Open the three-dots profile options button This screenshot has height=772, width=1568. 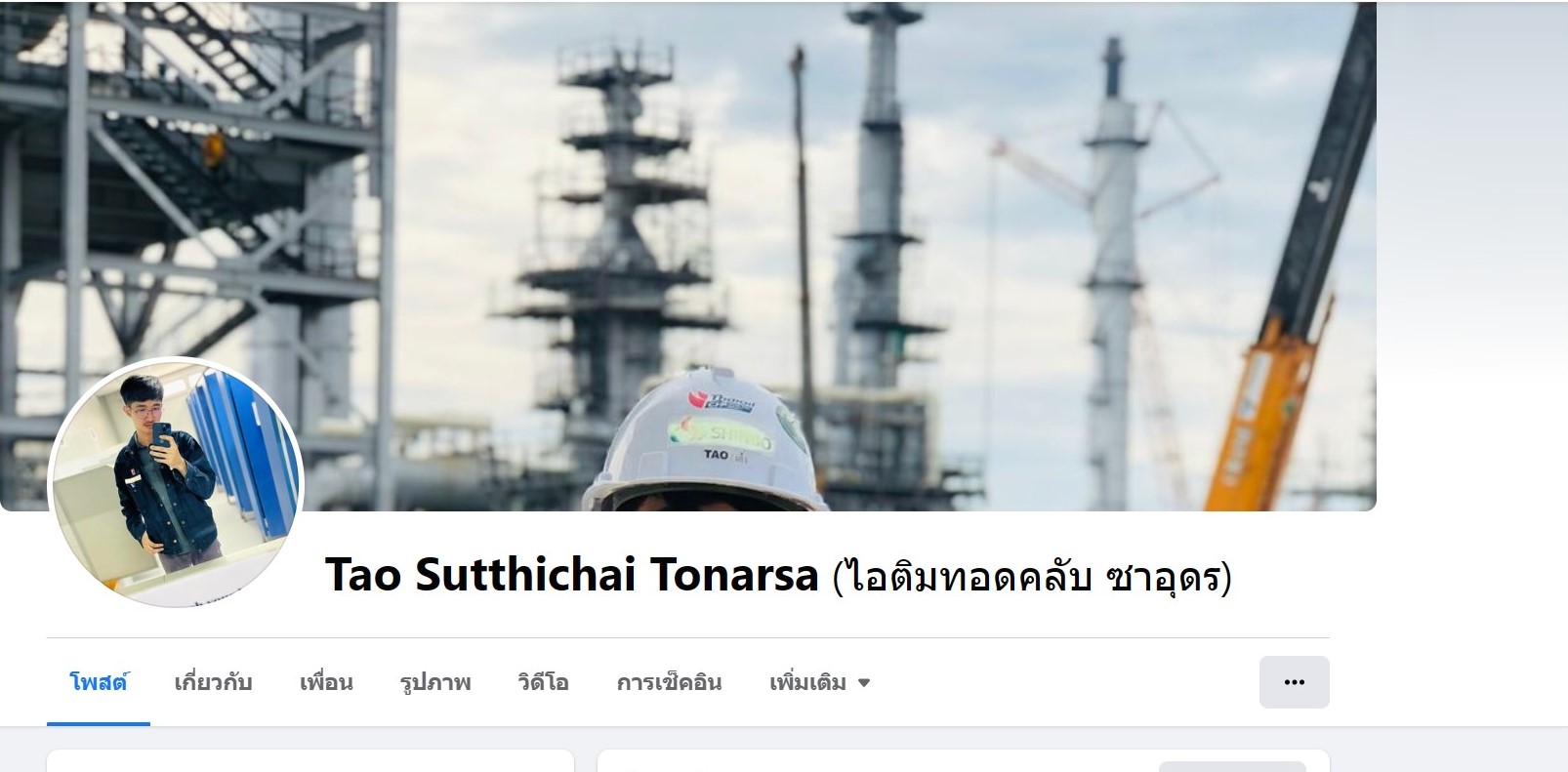pos(1294,682)
